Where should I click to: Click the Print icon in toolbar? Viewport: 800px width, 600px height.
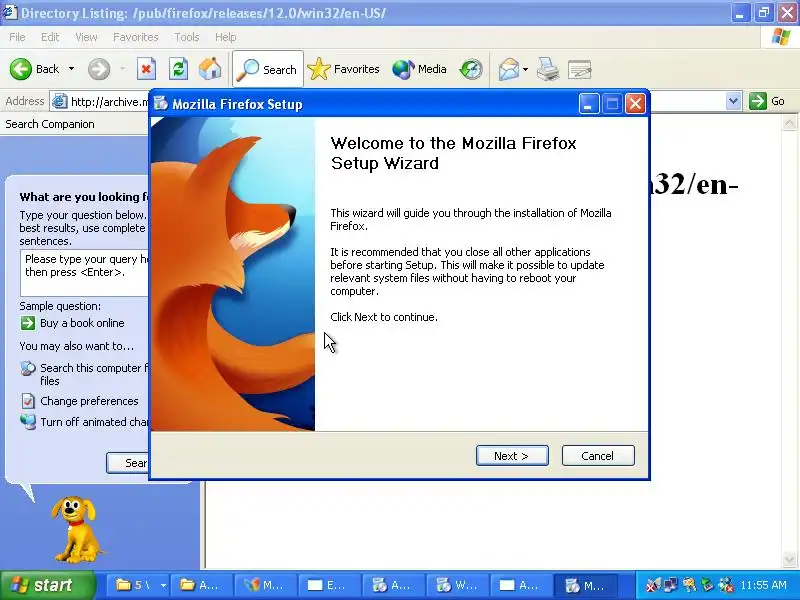click(x=547, y=69)
